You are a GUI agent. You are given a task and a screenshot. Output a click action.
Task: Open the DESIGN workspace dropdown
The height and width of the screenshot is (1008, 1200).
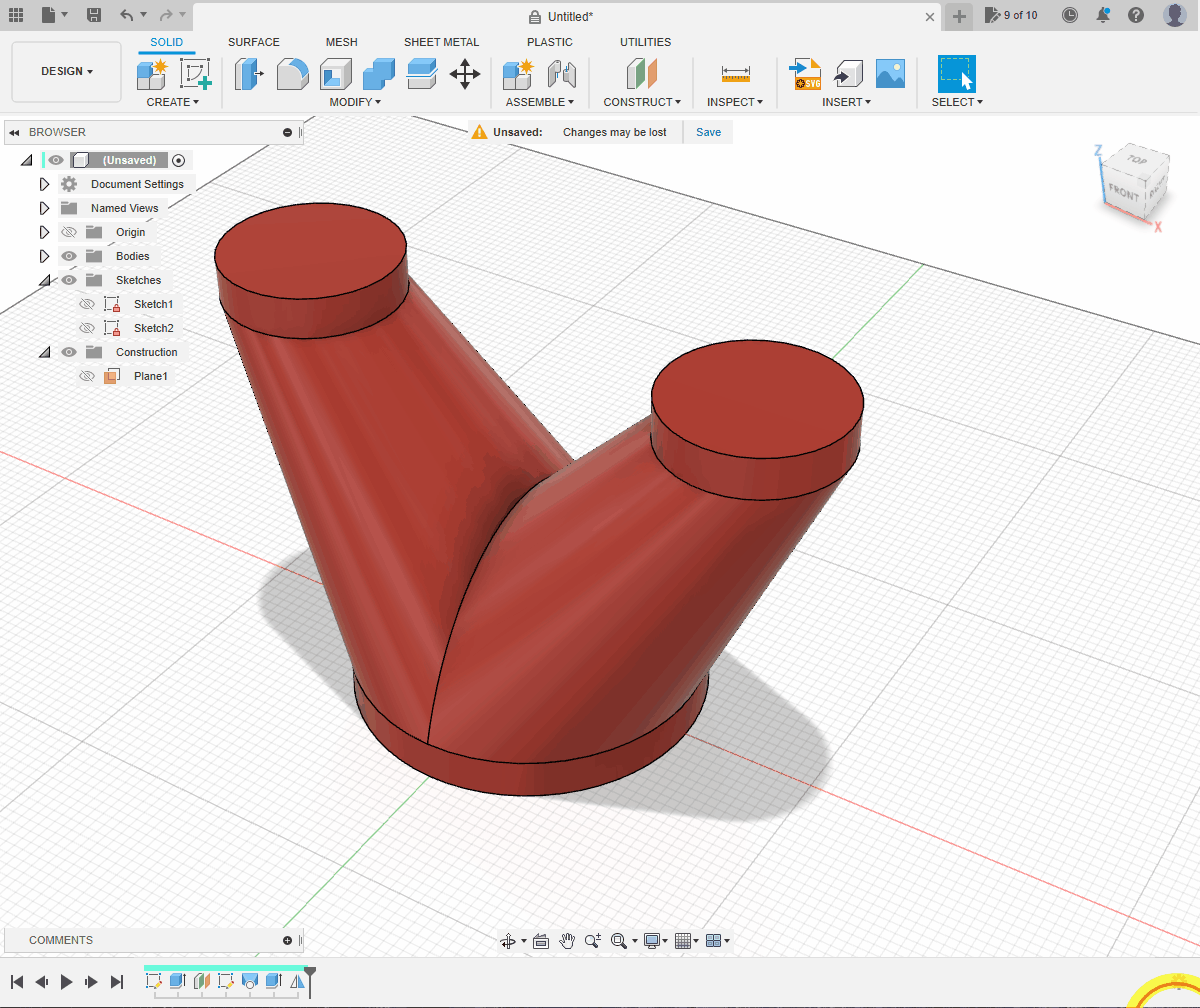(66, 72)
